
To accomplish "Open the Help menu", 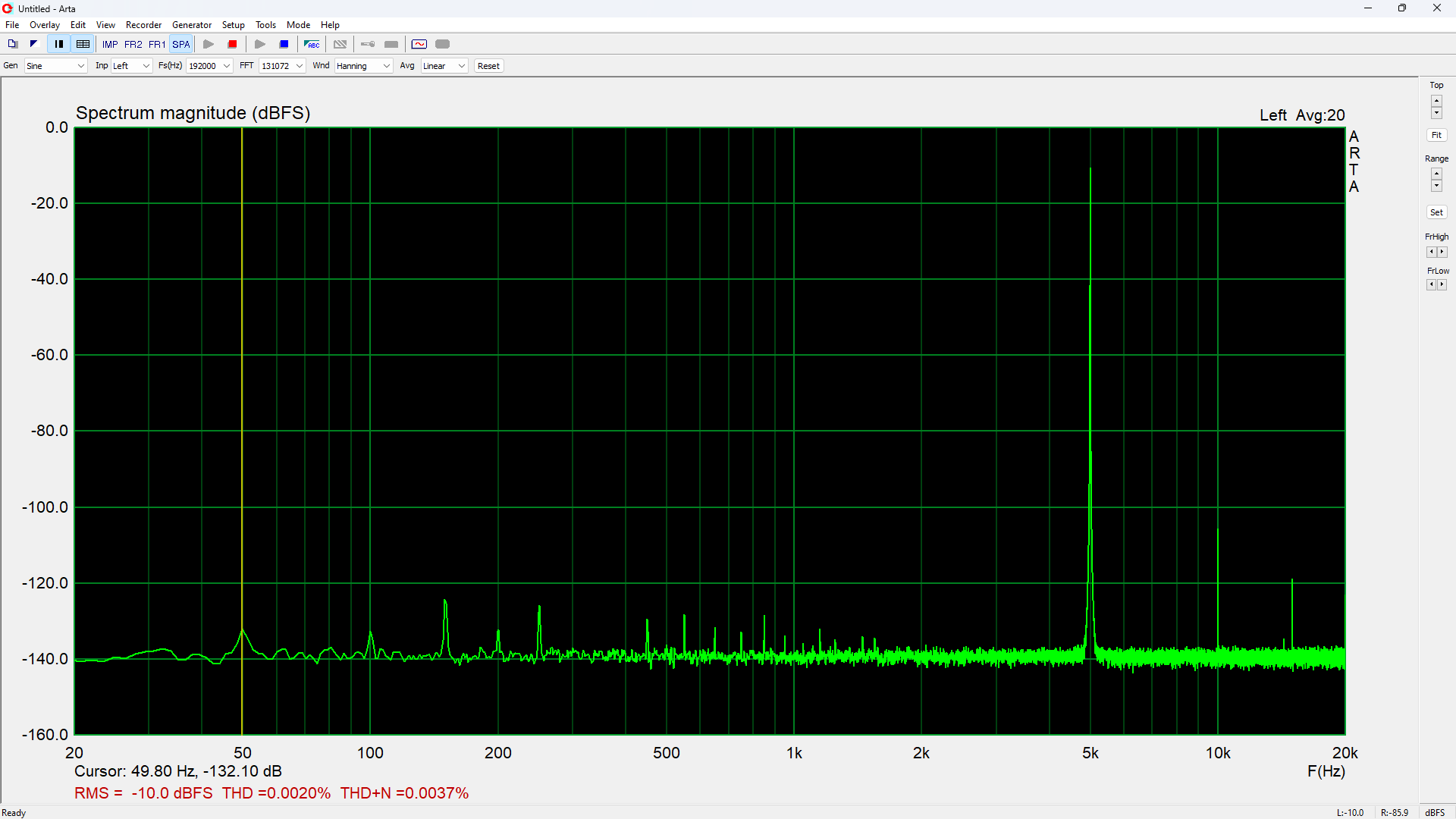I will tap(331, 25).
